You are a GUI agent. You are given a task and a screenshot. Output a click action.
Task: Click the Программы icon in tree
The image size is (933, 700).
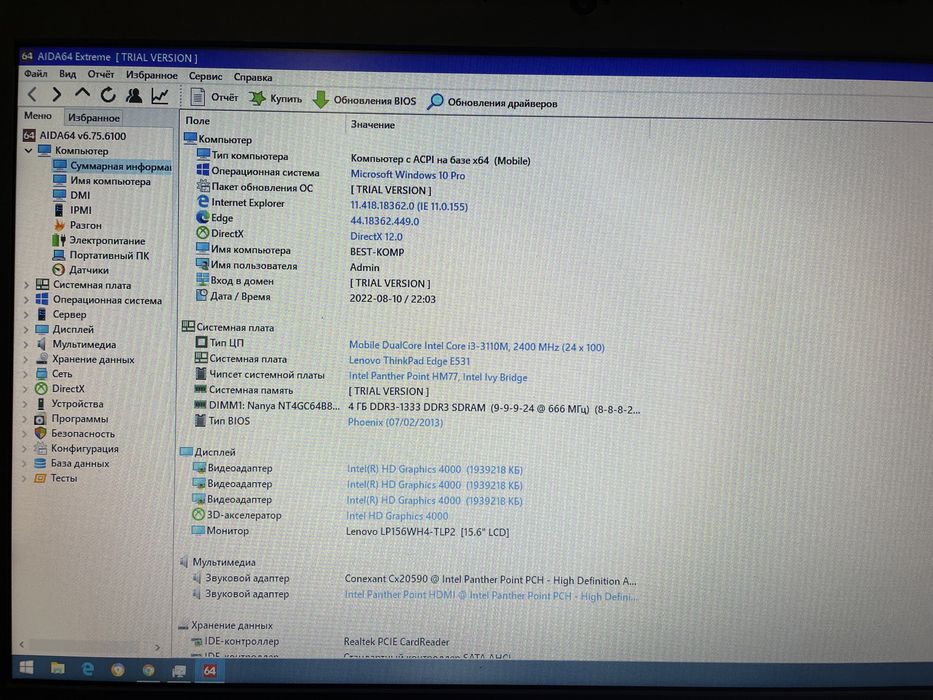(x=40, y=418)
